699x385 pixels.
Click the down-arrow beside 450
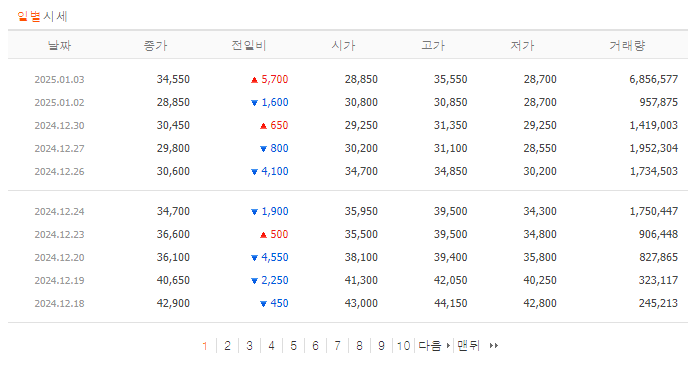[263, 304]
